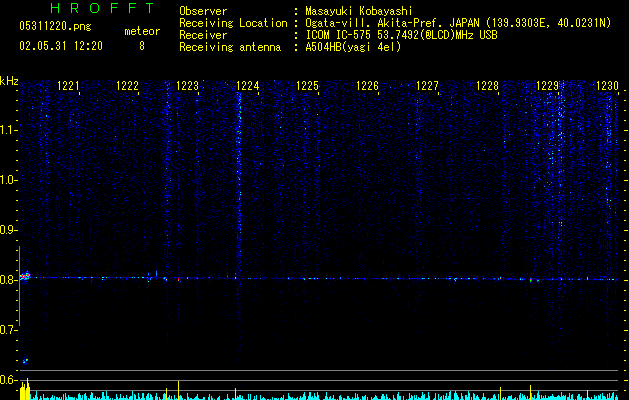
Task: Click the 1222 time marker
Action: 128,86
